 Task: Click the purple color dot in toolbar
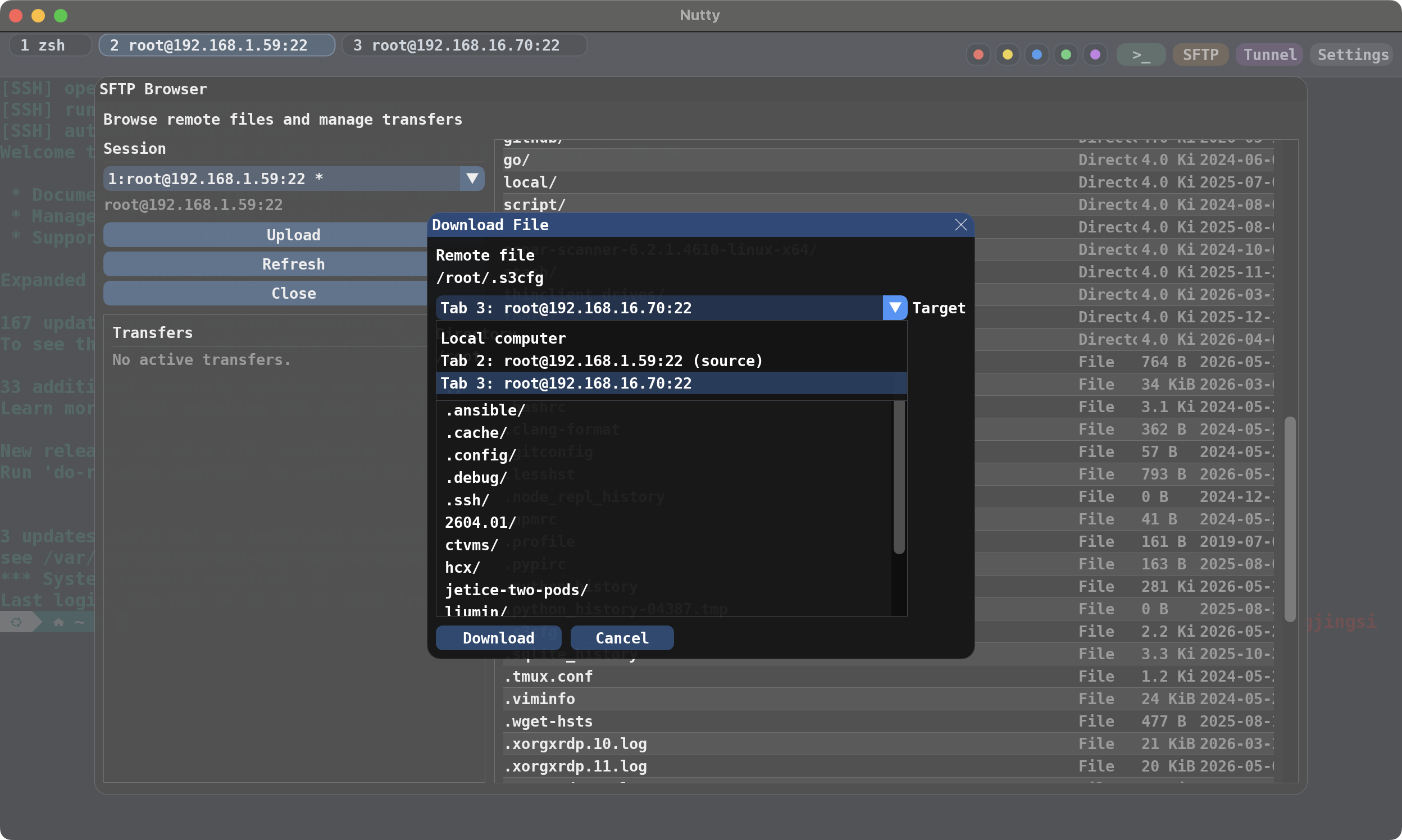click(x=1095, y=54)
